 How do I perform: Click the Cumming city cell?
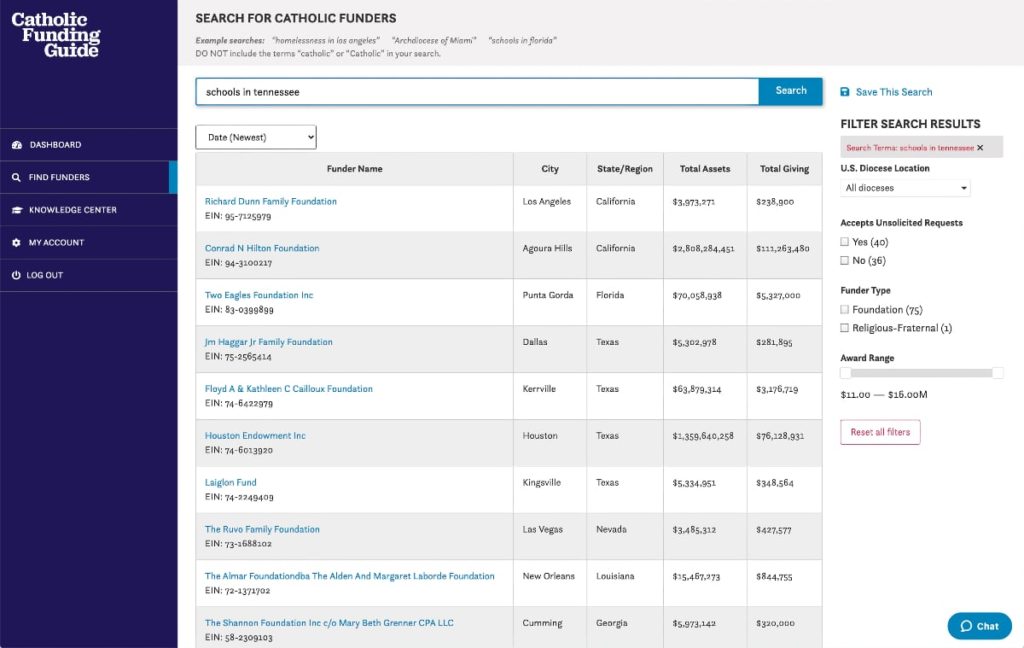[542, 623]
